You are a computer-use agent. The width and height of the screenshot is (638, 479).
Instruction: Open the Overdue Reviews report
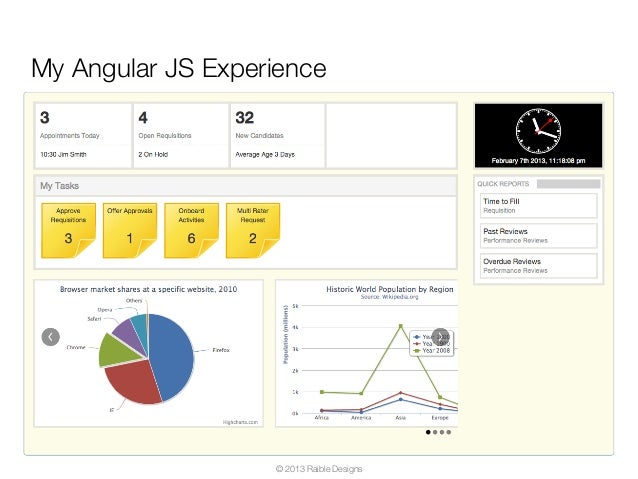tap(538, 266)
